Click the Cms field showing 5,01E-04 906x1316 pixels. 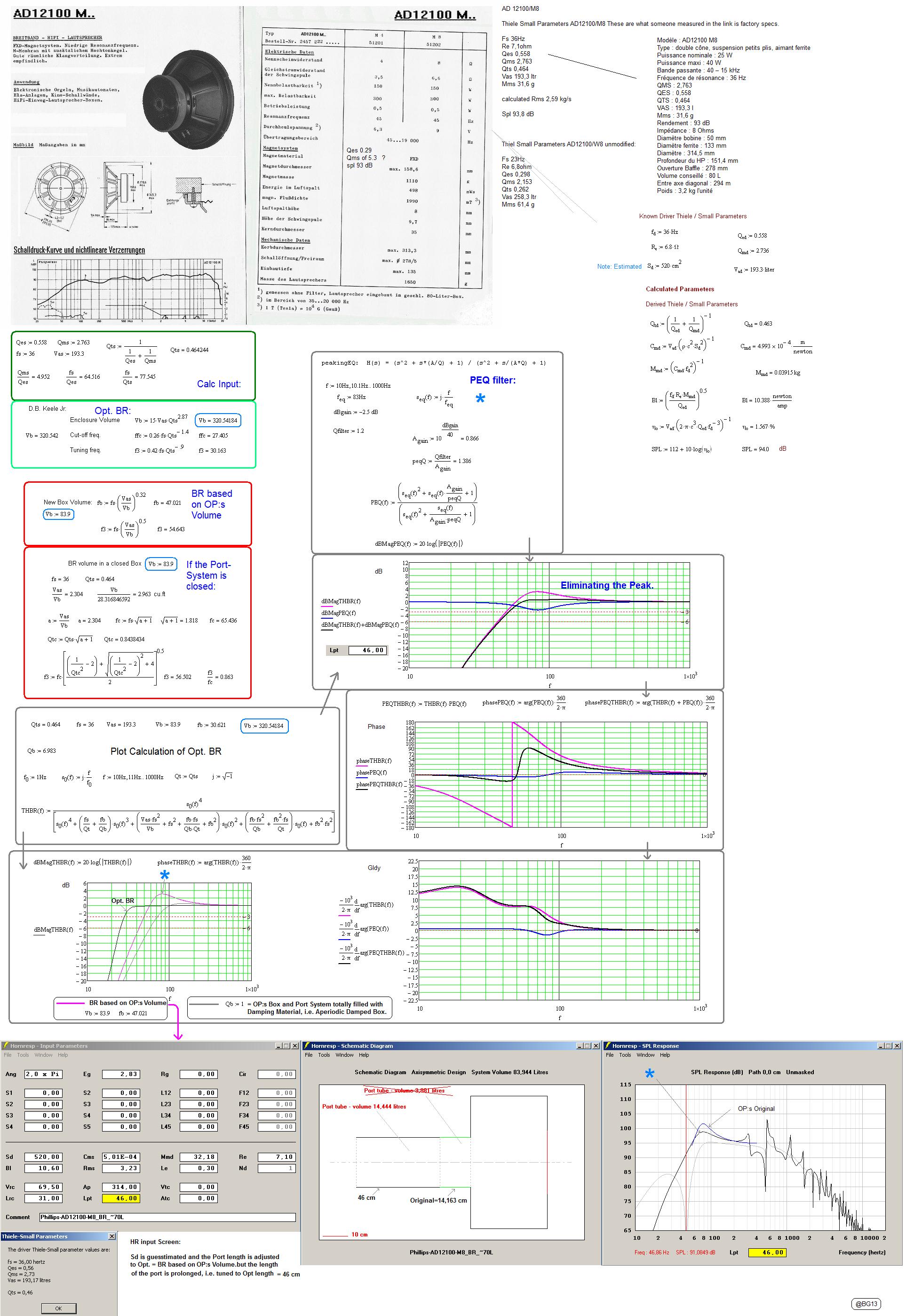pyautogui.click(x=120, y=1157)
